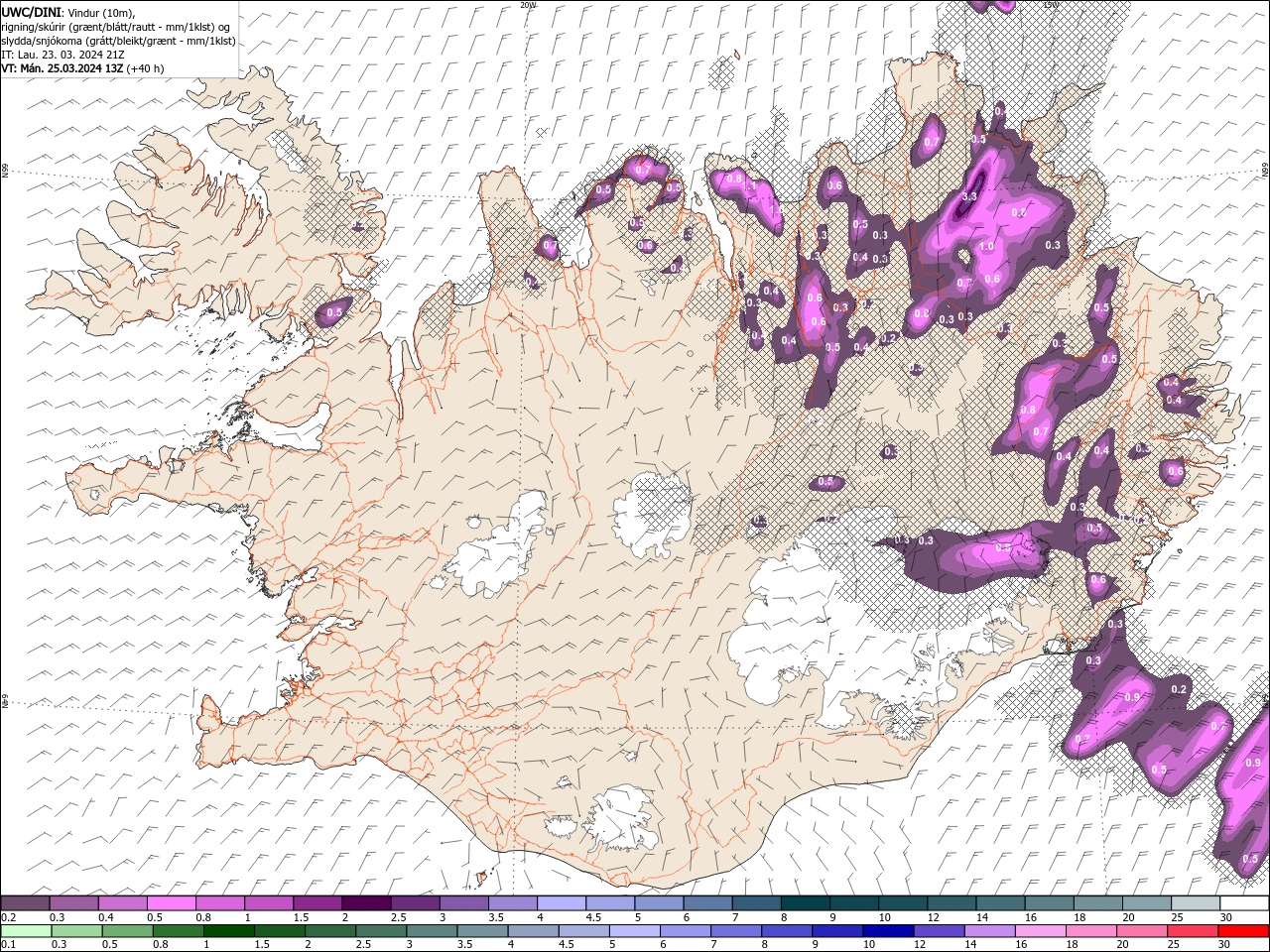Click the '3.3' precipitation value on the map
Screen dimensions: 1270x952
pyautogui.click(x=970, y=197)
